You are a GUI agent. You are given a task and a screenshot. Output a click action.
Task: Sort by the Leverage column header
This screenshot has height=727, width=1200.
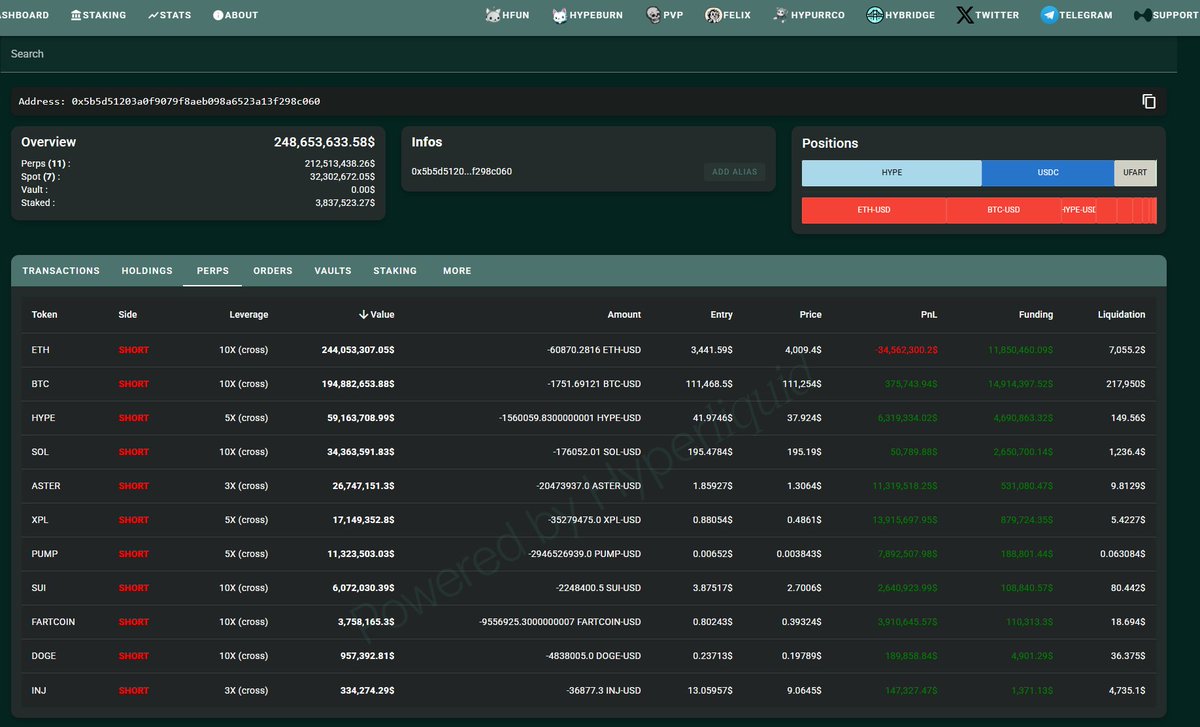249,314
